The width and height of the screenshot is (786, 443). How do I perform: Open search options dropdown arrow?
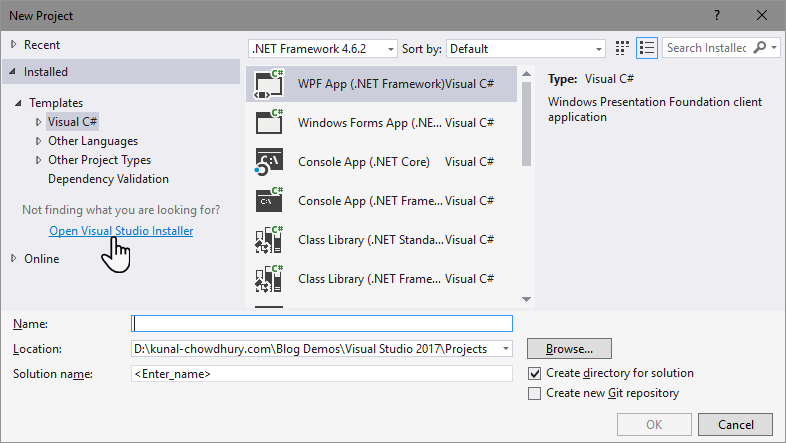pos(774,48)
